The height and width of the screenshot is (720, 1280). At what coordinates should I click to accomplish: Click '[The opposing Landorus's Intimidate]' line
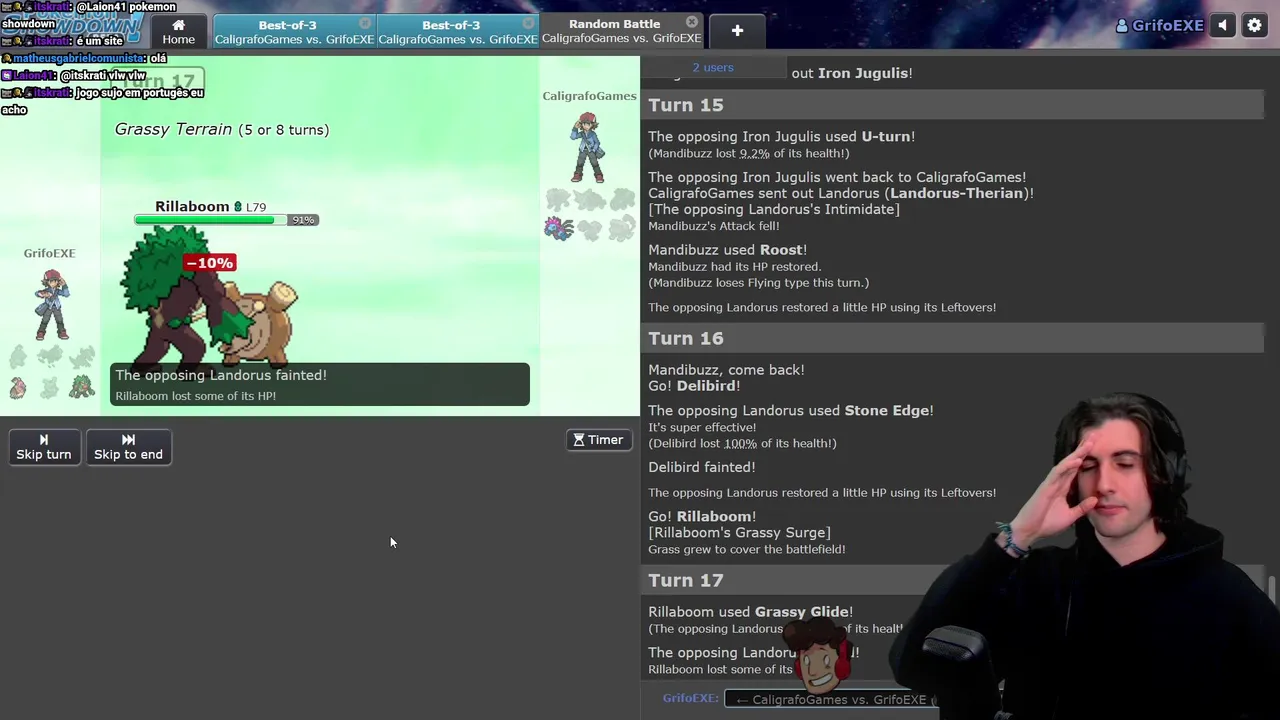point(773,209)
